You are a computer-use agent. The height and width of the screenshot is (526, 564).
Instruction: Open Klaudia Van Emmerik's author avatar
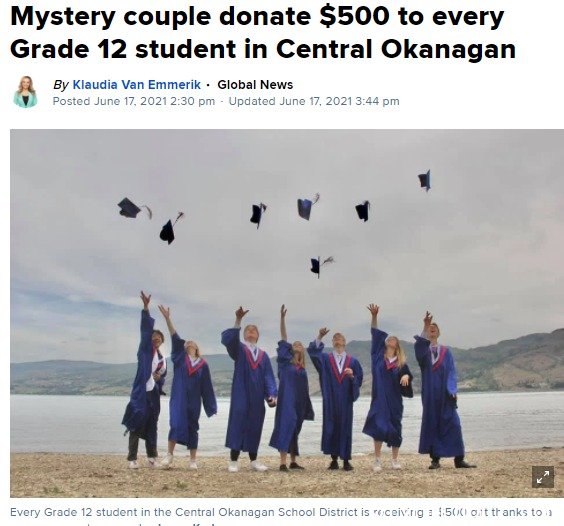26,92
